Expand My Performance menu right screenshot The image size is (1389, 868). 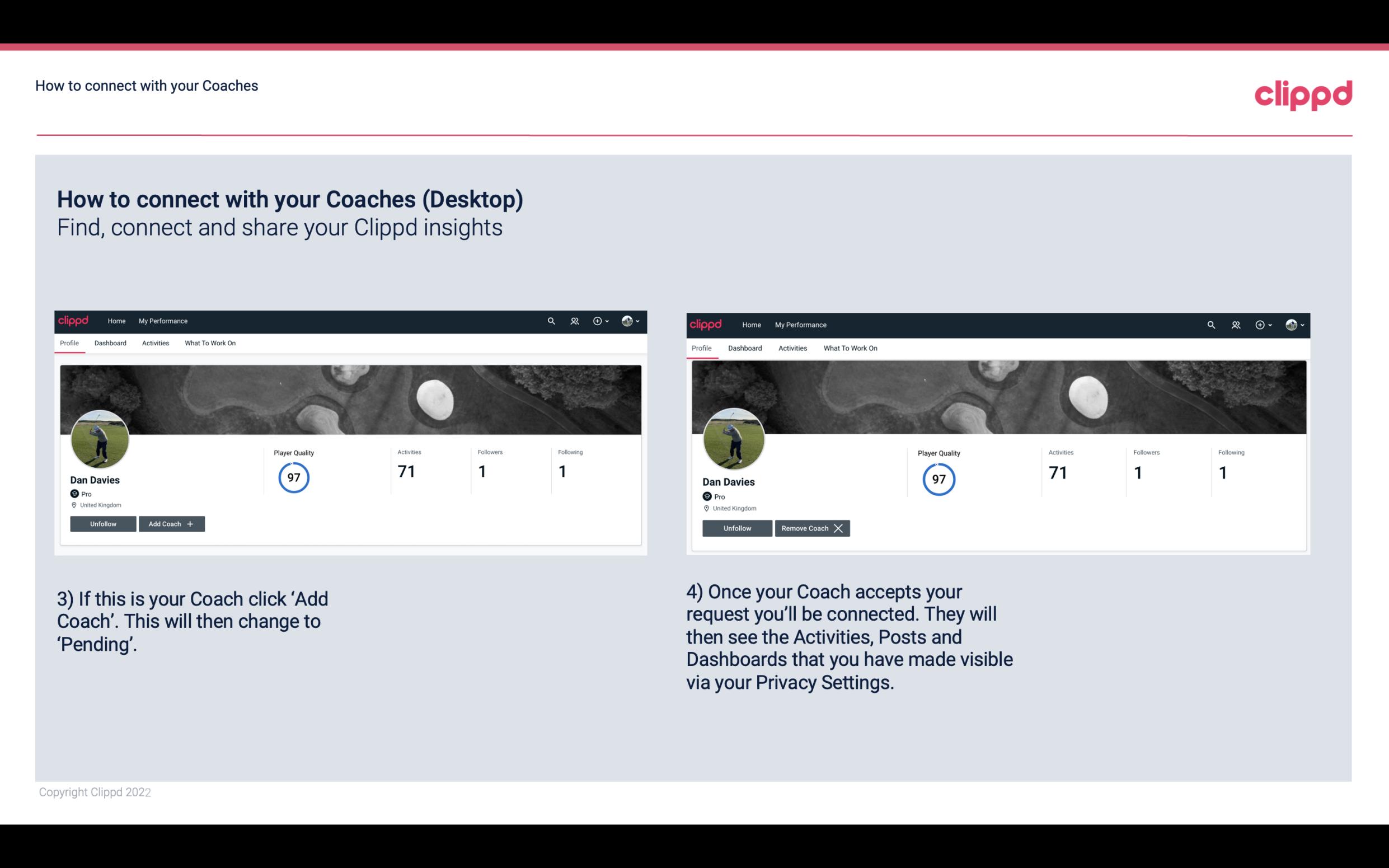(x=800, y=324)
